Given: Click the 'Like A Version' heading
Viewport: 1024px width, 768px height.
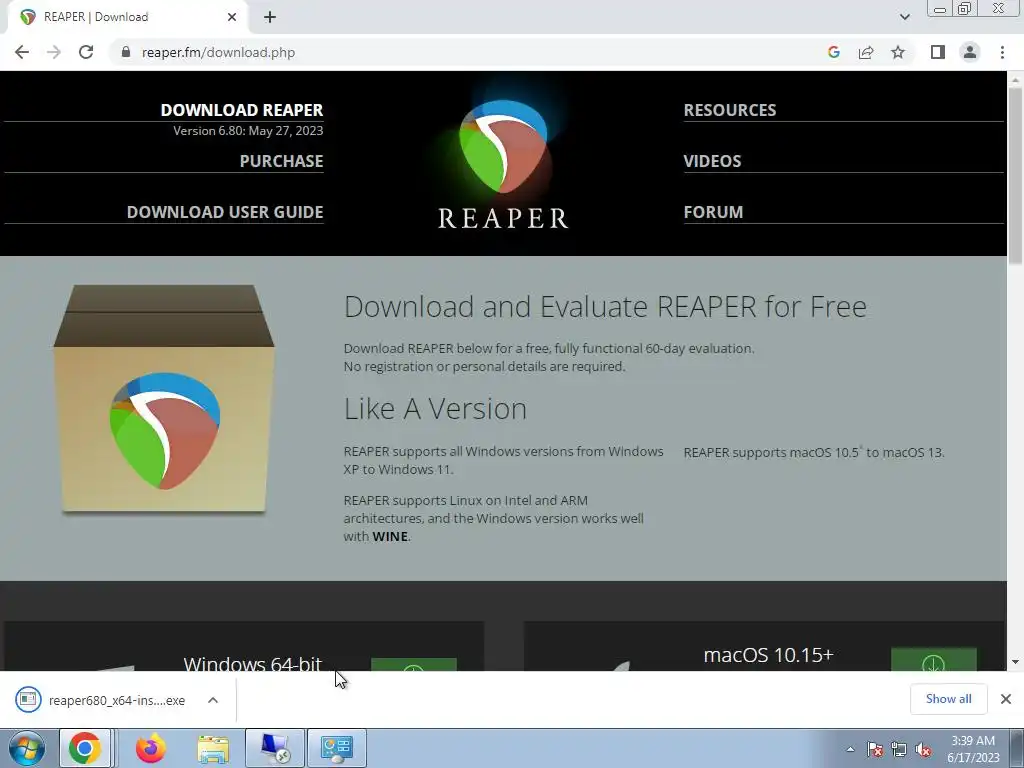Looking at the screenshot, I should coord(435,409).
